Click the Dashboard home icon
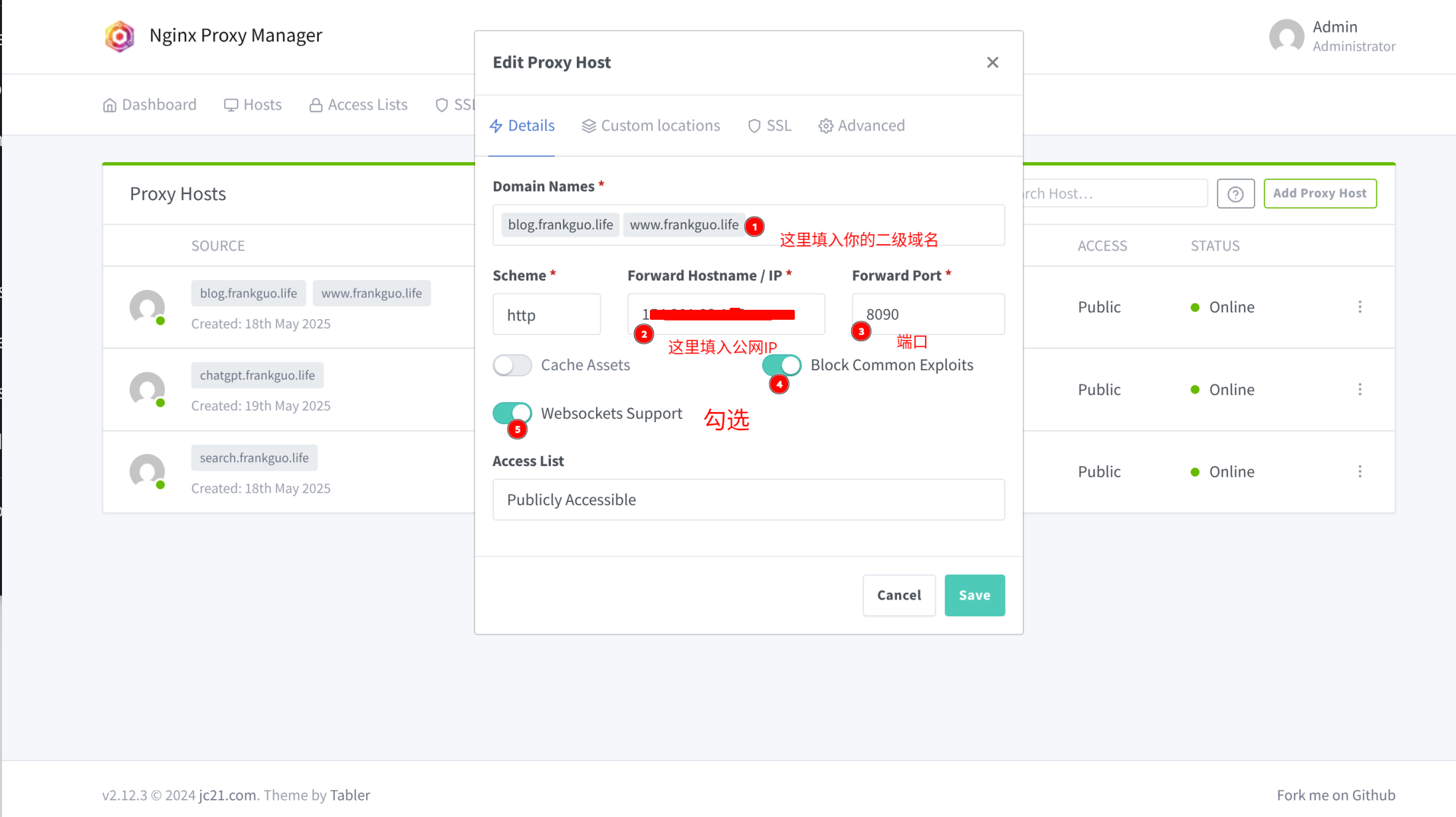 (110, 106)
